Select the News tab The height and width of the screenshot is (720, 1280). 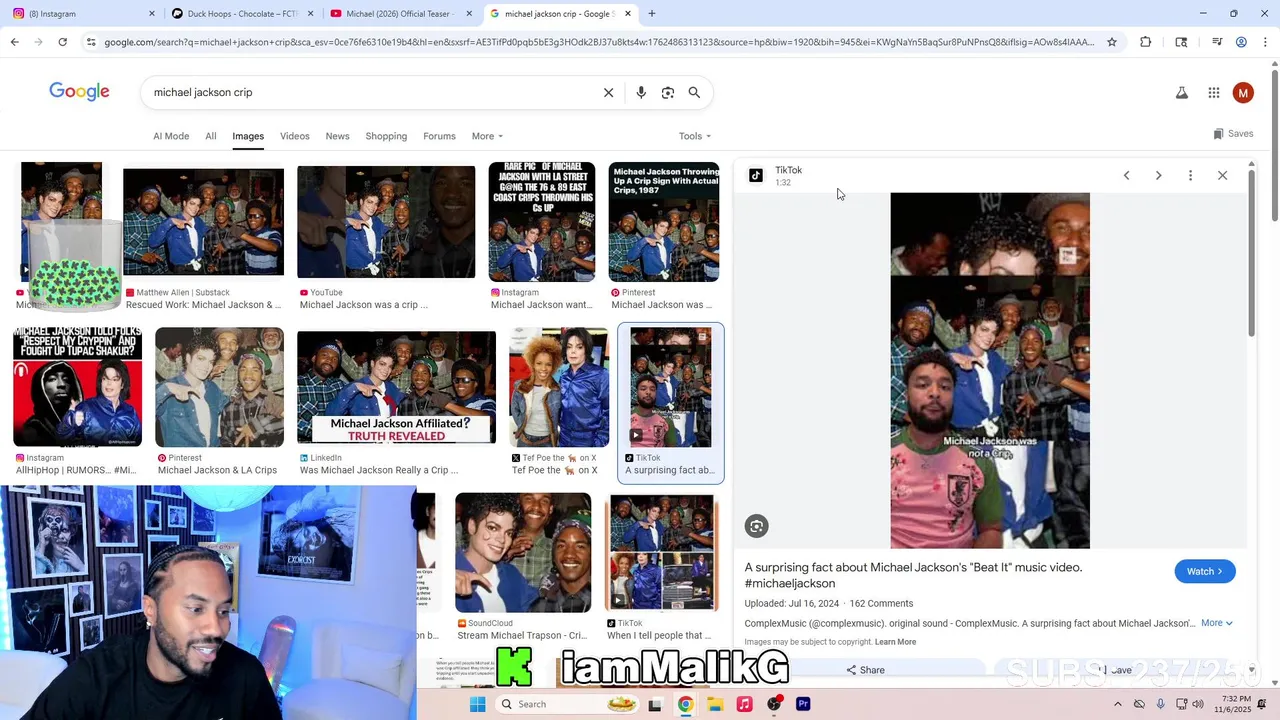(338, 136)
